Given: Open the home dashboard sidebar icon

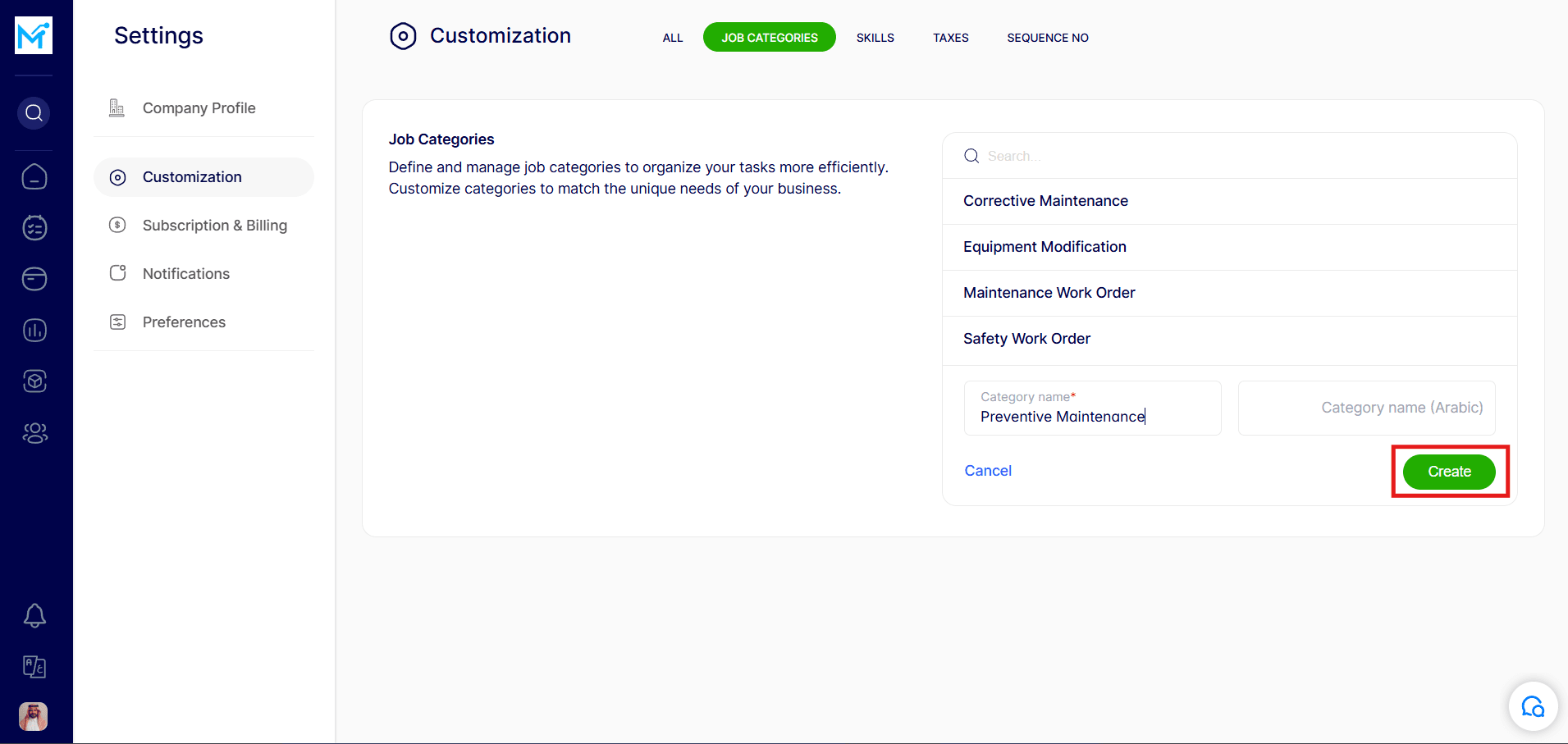Looking at the screenshot, I should coord(34,177).
